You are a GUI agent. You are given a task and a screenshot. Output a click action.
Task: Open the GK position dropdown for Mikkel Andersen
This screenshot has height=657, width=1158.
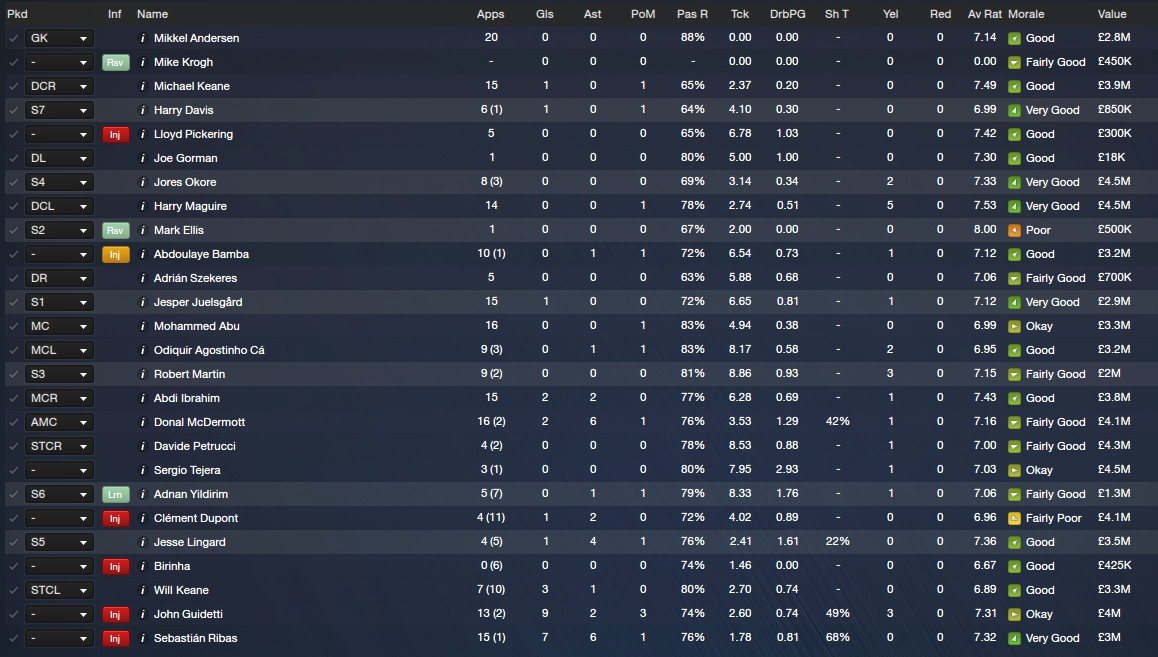point(59,38)
